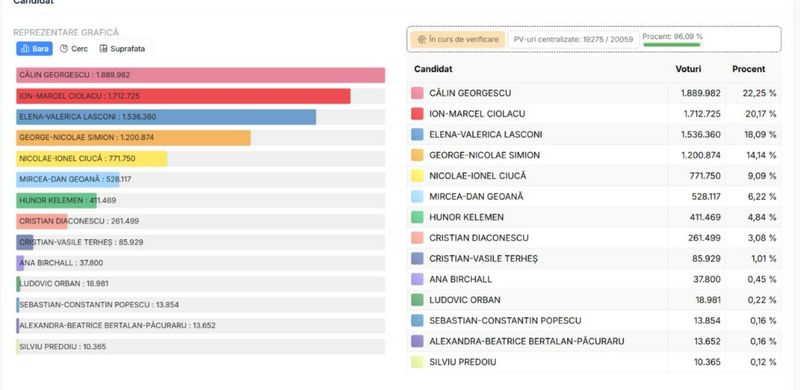This screenshot has height=390, width=800.
Task: Sort by the Procent column header
Action: tap(748, 69)
